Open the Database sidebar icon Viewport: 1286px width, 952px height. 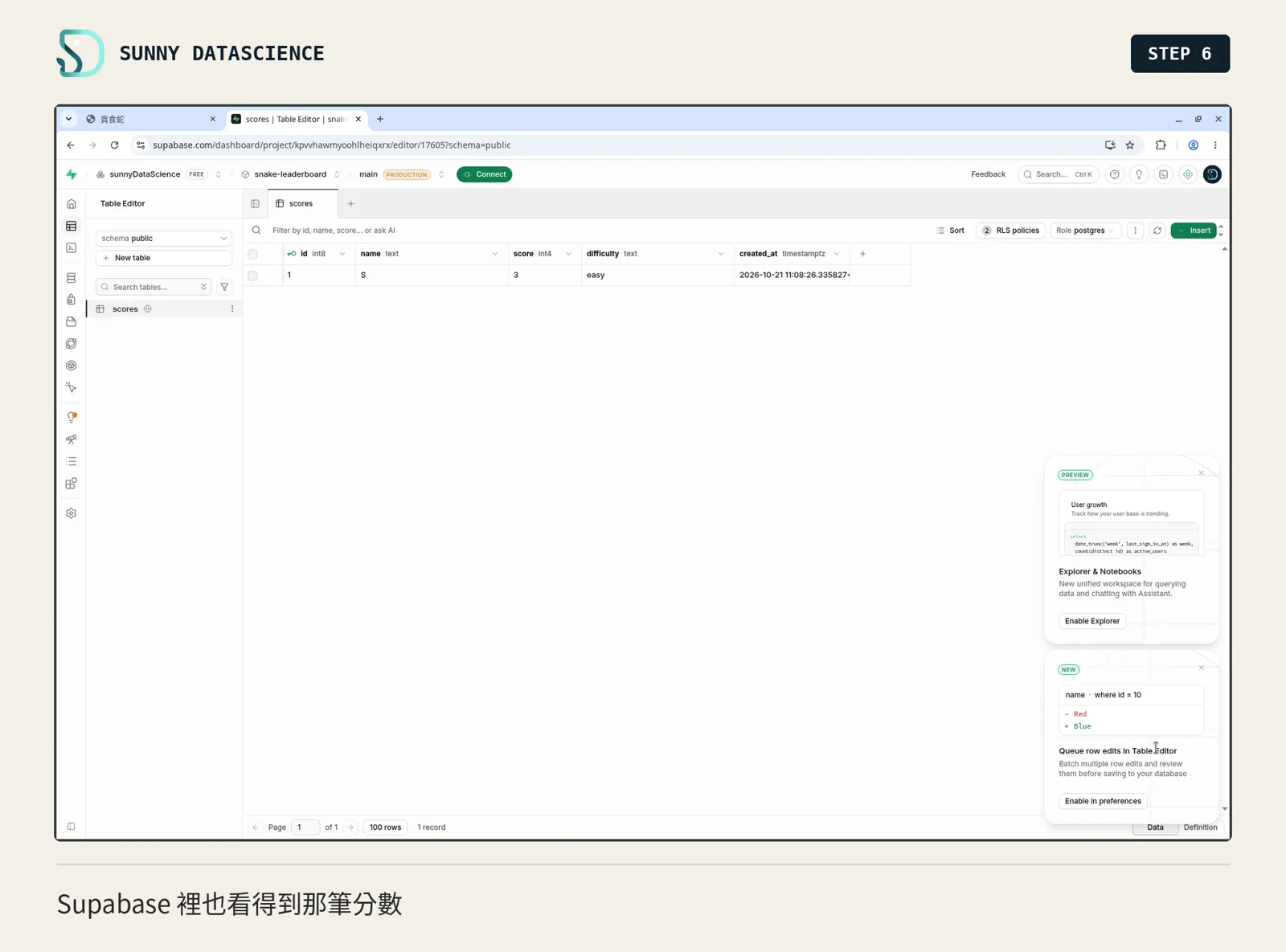pos(72,278)
